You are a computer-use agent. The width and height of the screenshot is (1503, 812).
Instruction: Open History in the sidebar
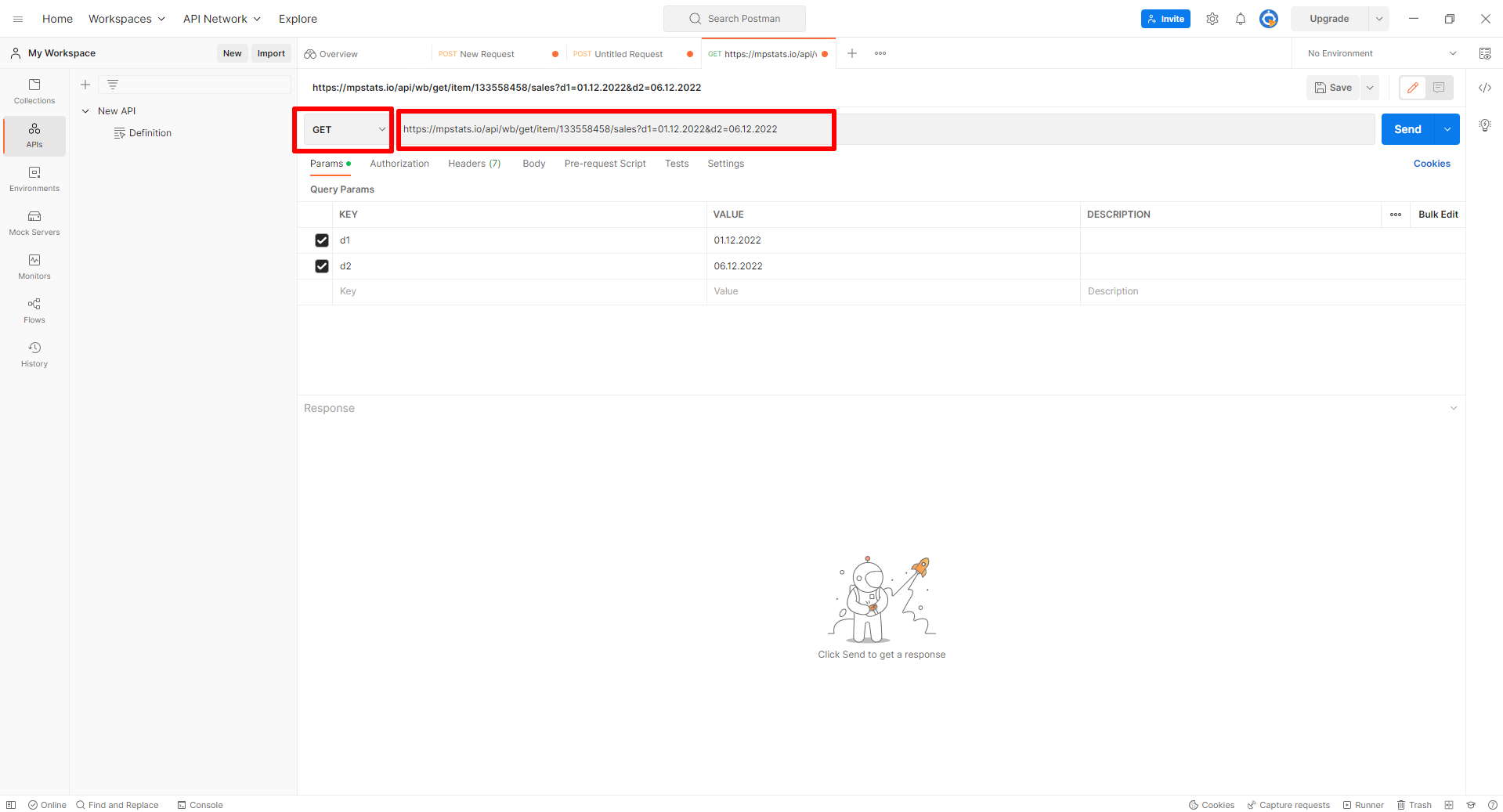[x=34, y=354]
